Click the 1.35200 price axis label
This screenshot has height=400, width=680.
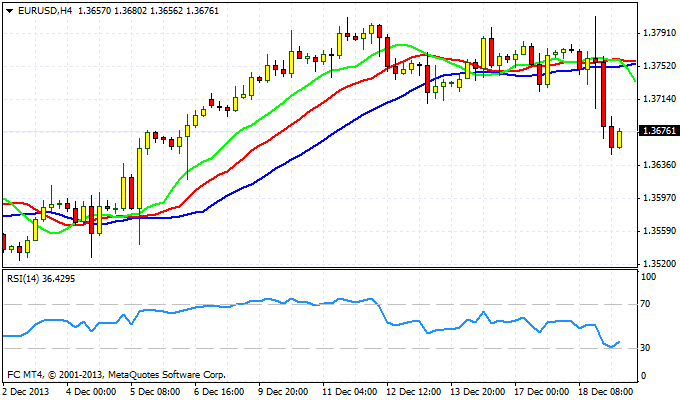point(660,264)
